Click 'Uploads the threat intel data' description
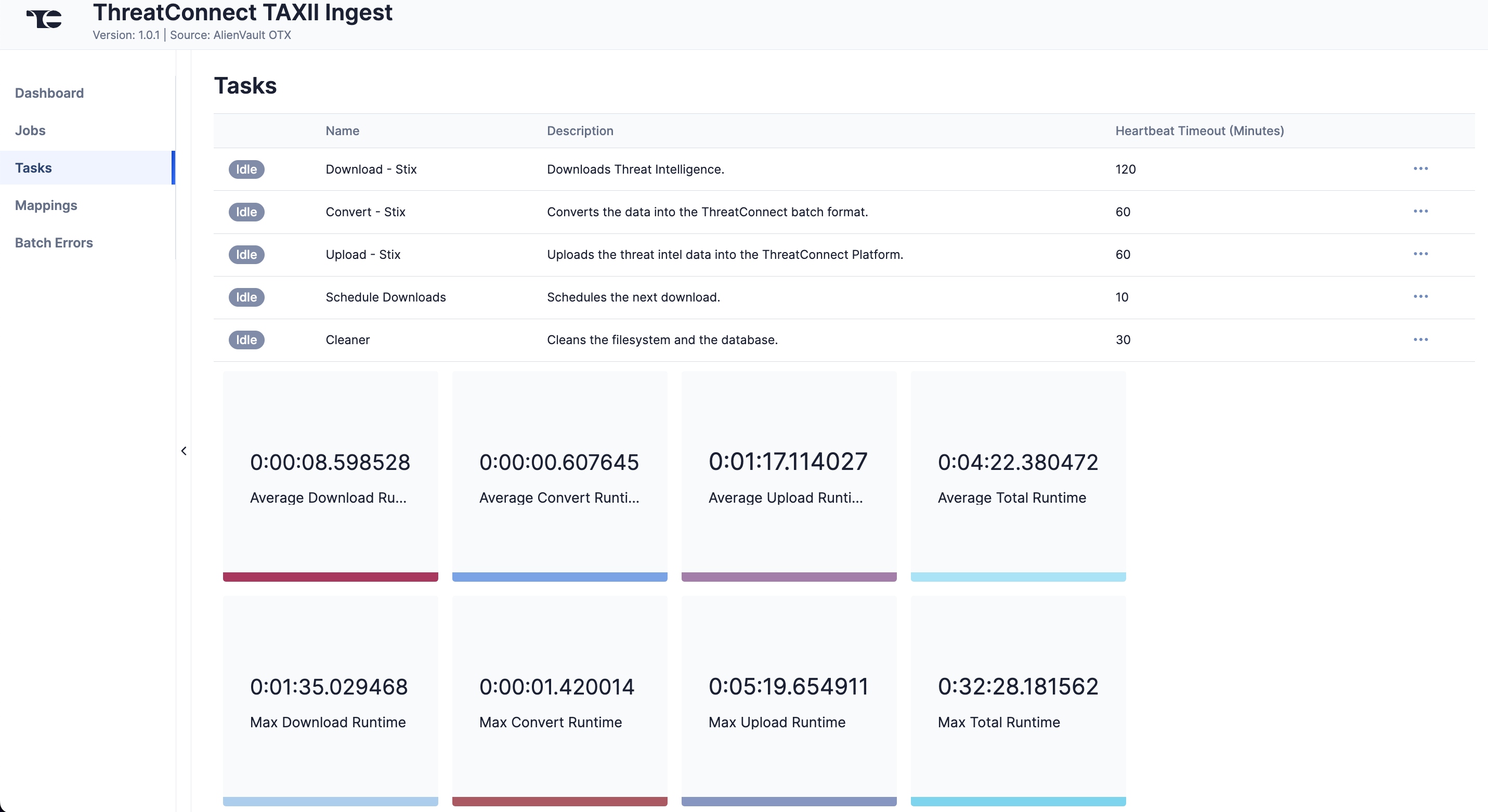This screenshot has height=812, width=1488. pyautogui.click(x=725, y=255)
